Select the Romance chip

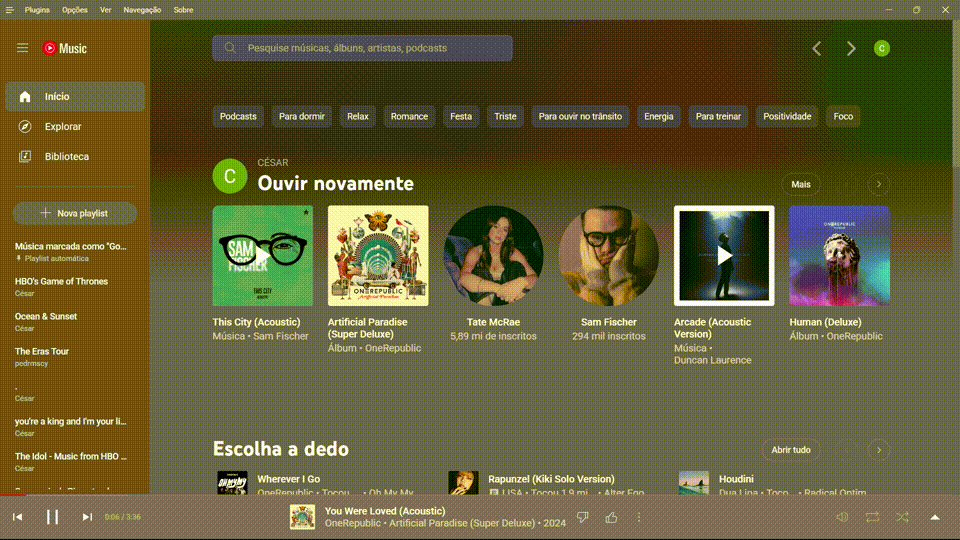click(410, 116)
